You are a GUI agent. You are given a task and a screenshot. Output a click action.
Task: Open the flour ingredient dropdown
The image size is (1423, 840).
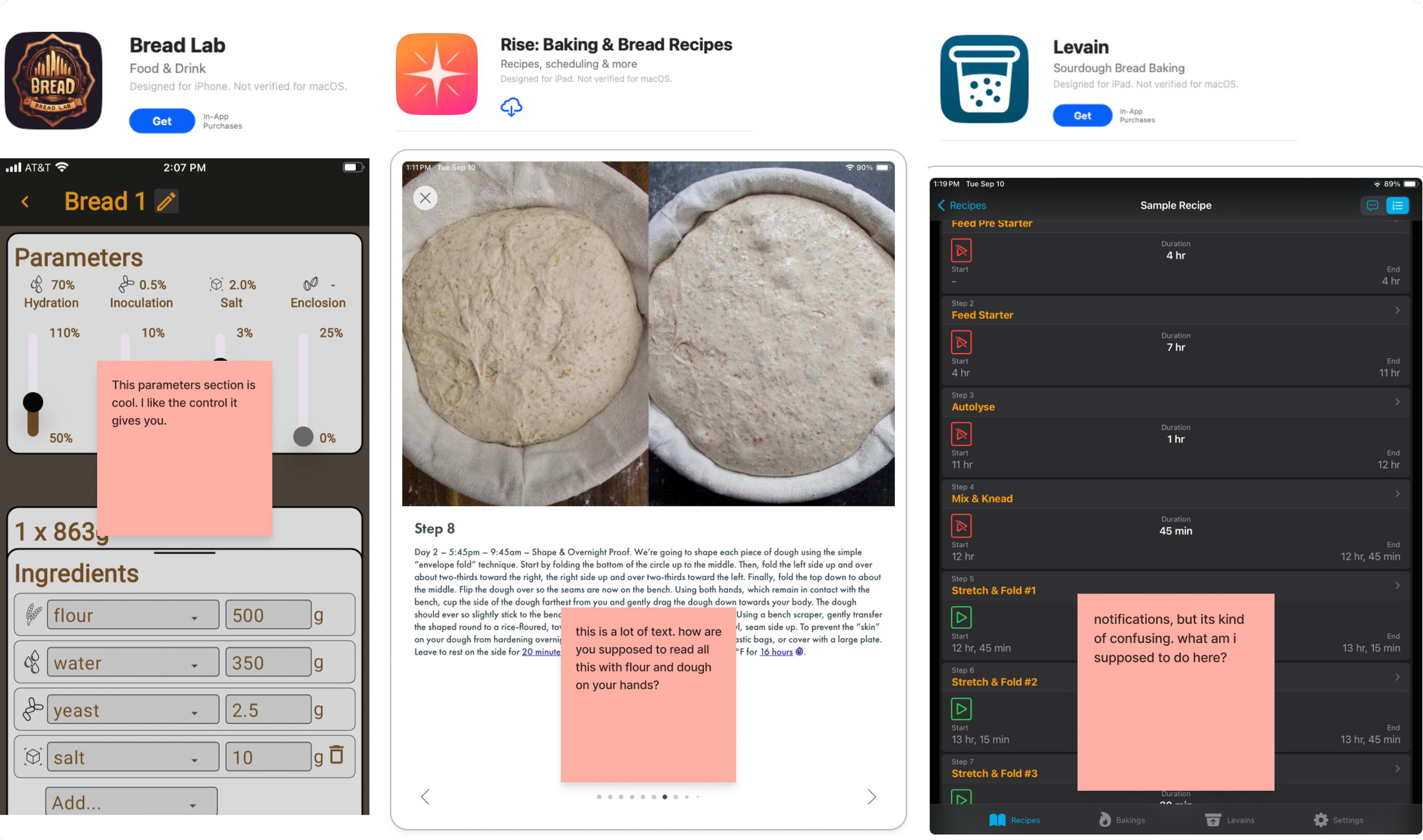tap(133, 615)
